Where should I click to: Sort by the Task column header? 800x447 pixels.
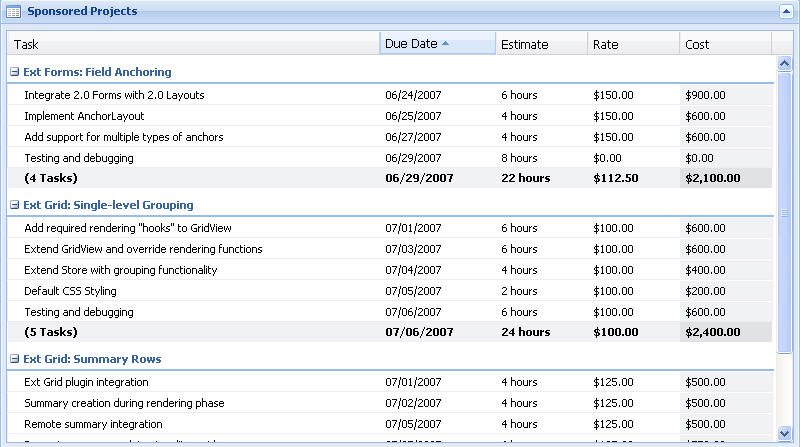pos(193,44)
